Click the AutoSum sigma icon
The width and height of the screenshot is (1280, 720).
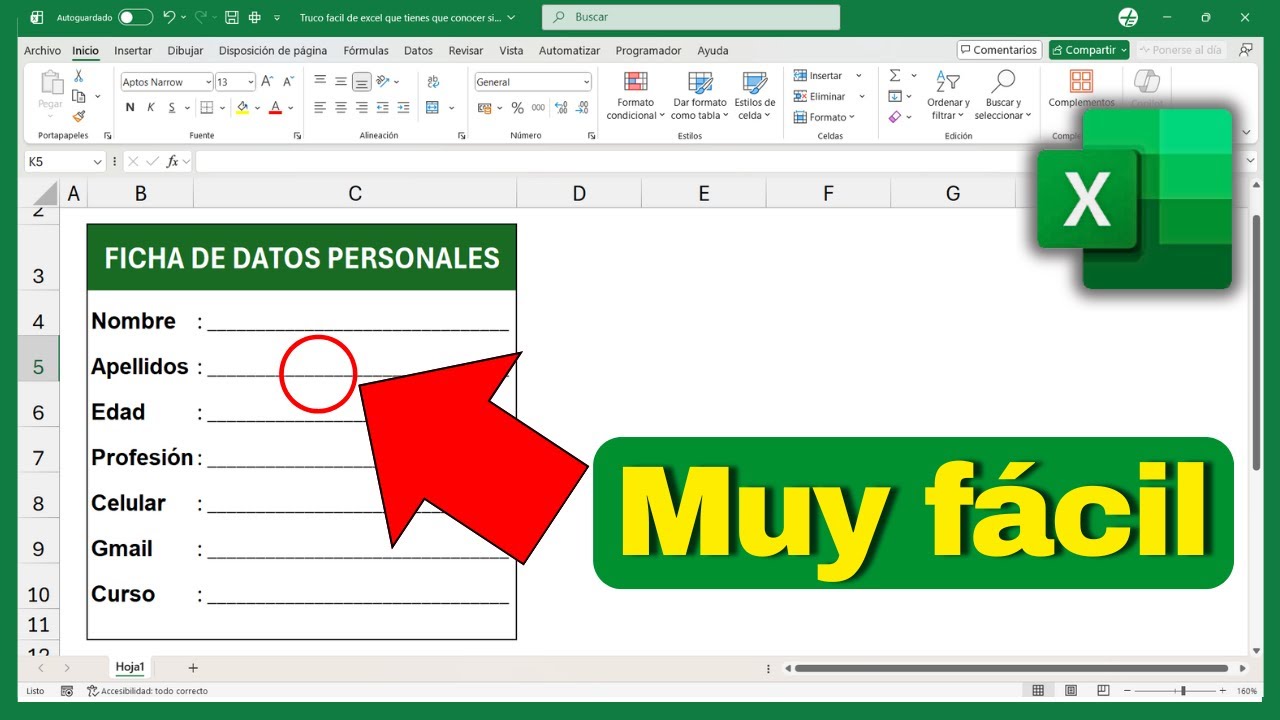coord(895,76)
